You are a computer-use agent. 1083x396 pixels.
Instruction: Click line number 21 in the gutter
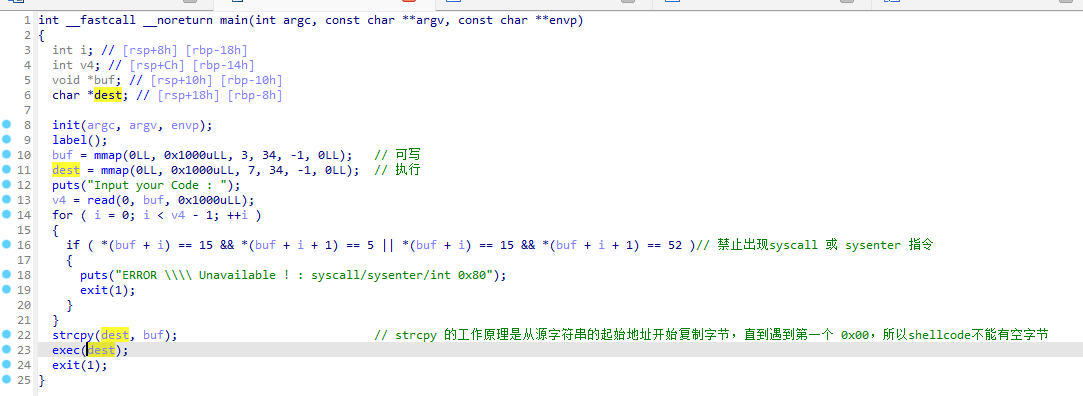(x=24, y=320)
